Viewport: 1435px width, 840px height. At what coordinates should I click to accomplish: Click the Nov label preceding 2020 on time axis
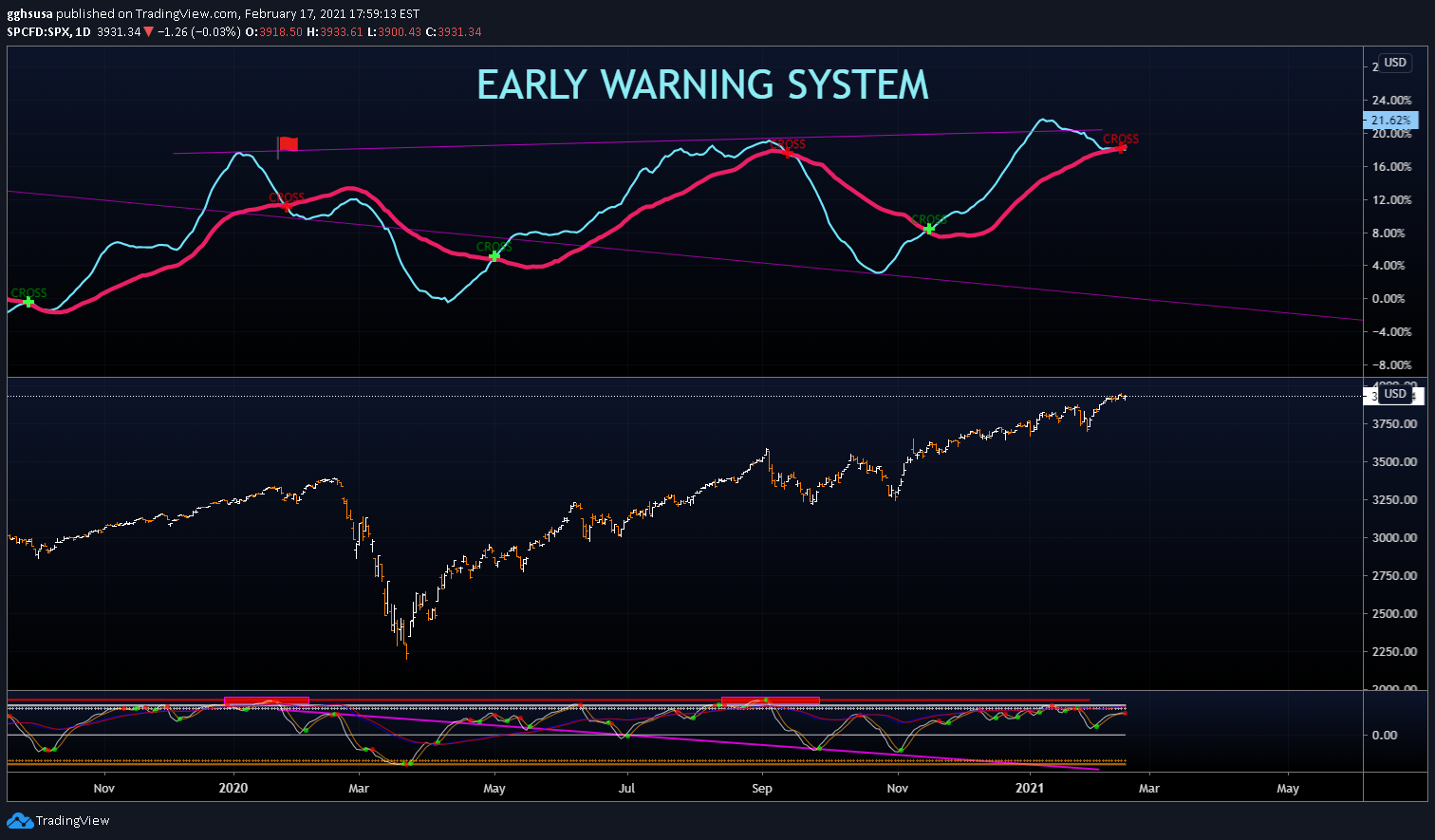click(x=104, y=788)
